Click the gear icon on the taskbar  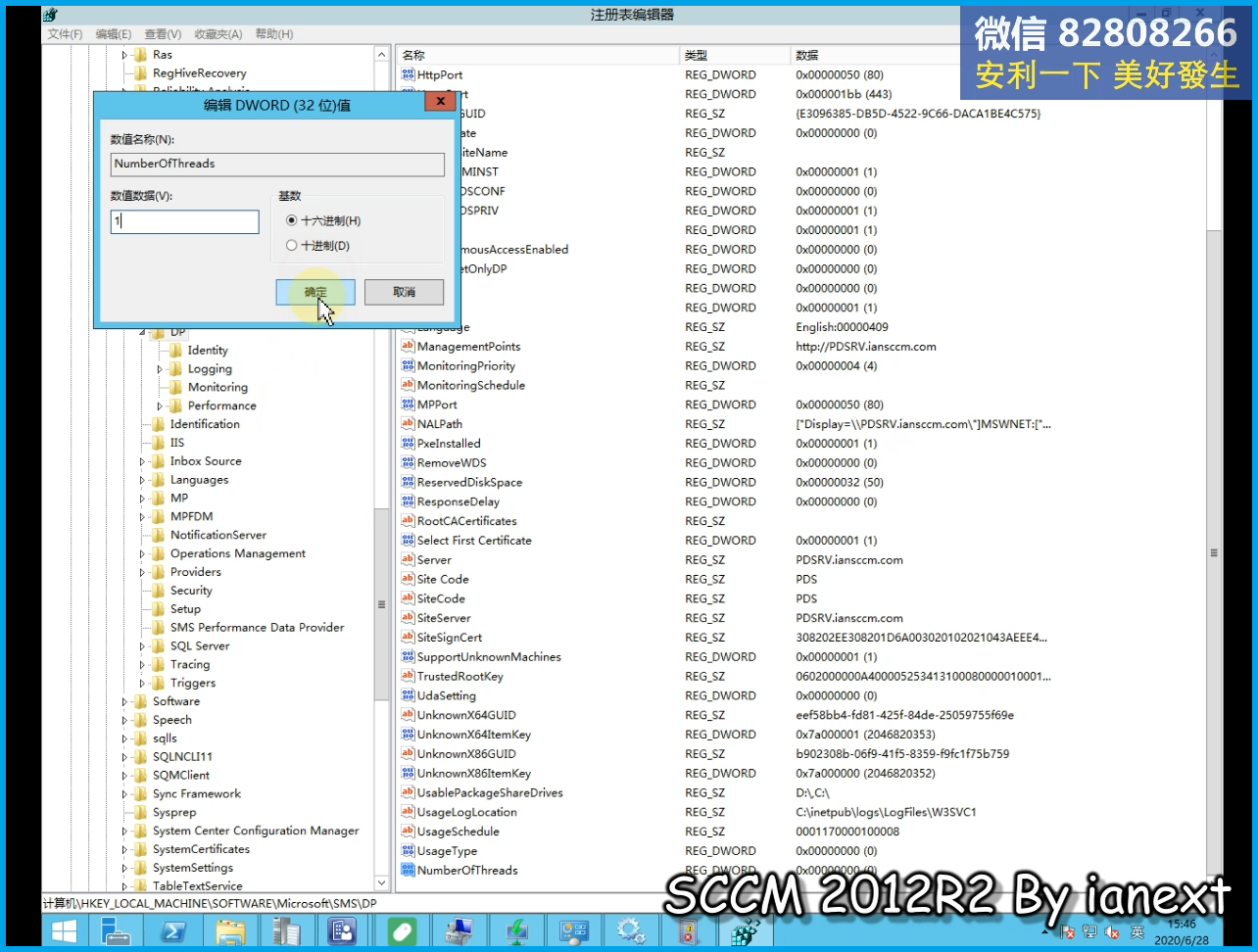632,930
